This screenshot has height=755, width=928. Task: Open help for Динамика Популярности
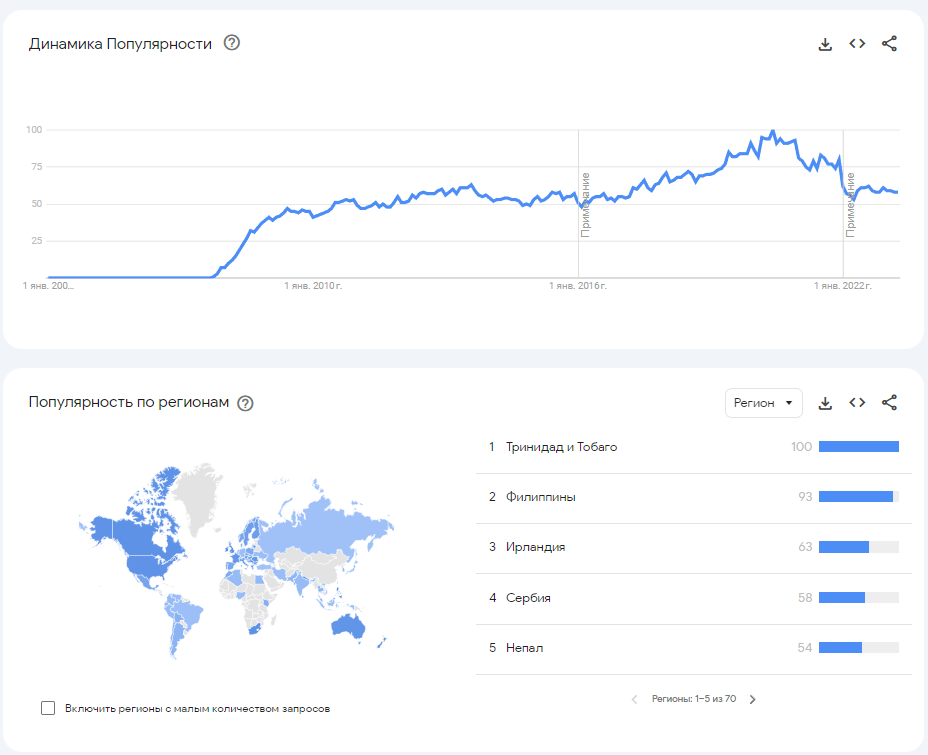pos(232,43)
